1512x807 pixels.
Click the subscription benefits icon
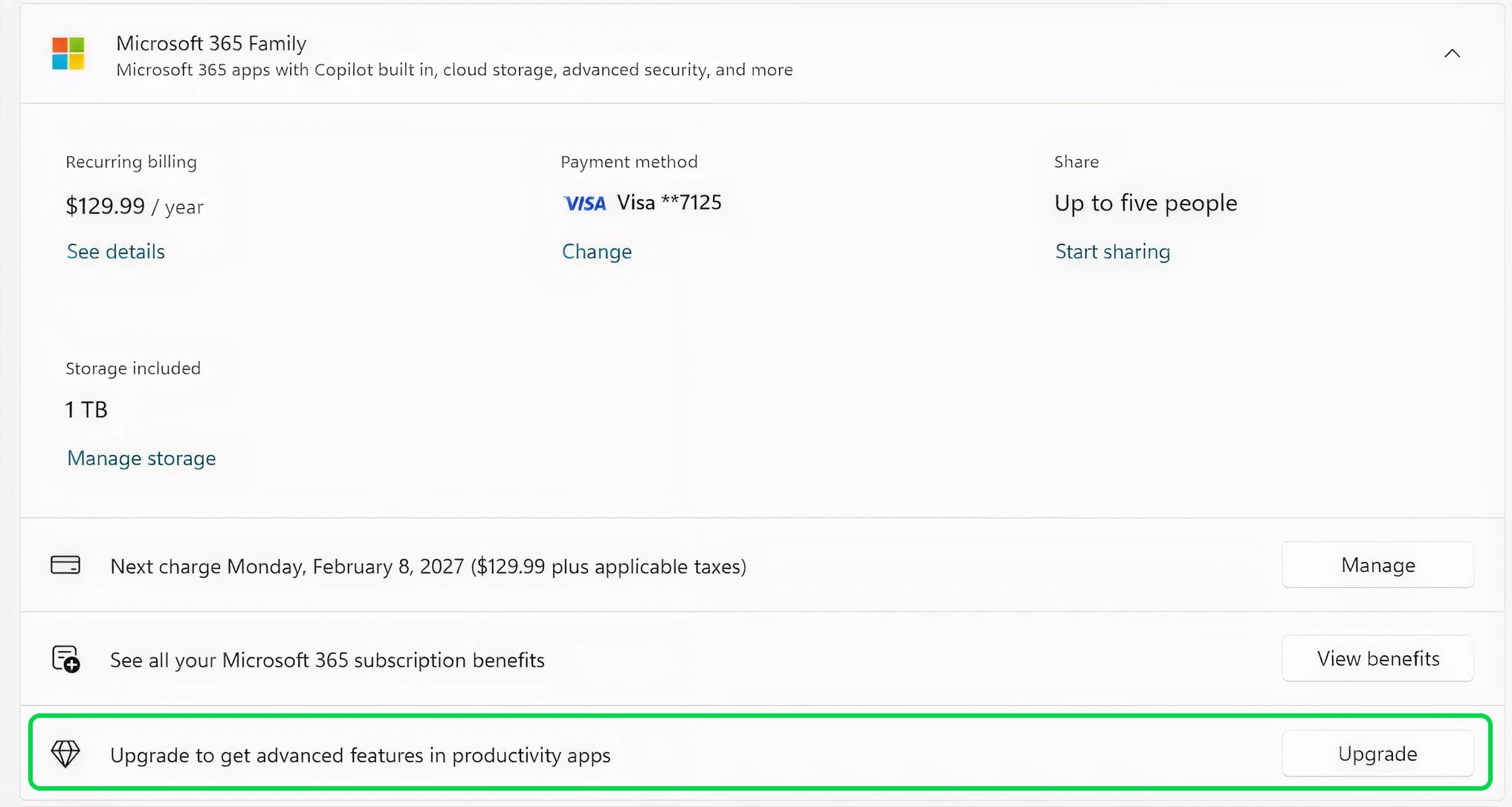[66, 659]
